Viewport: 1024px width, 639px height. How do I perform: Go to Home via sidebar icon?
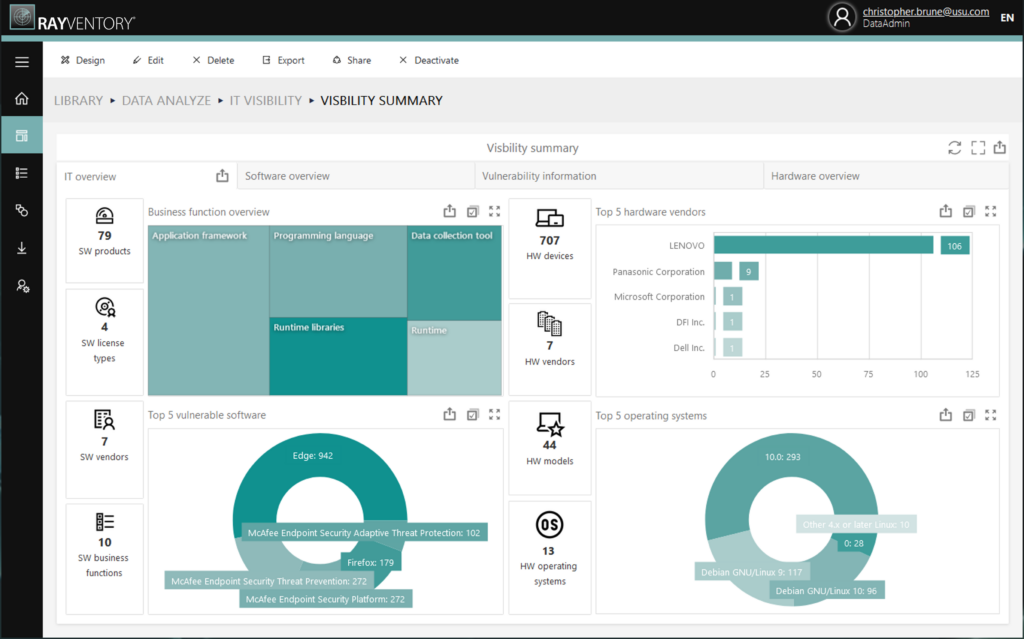21,99
